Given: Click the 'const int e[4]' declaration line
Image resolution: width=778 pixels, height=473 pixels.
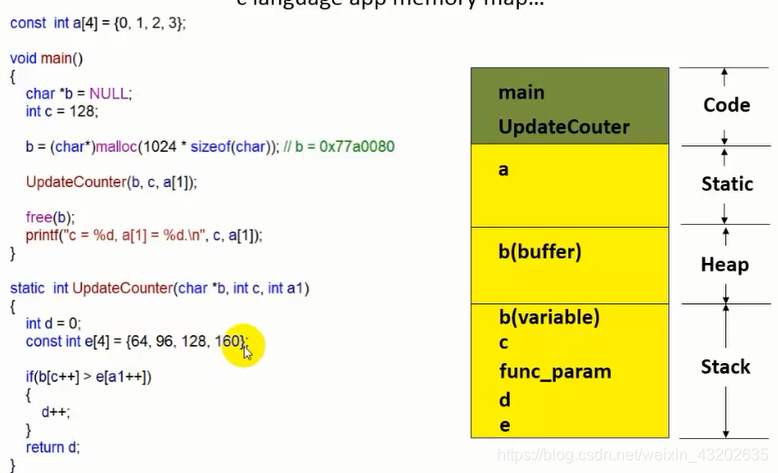Looking at the screenshot, I should pos(137,341).
